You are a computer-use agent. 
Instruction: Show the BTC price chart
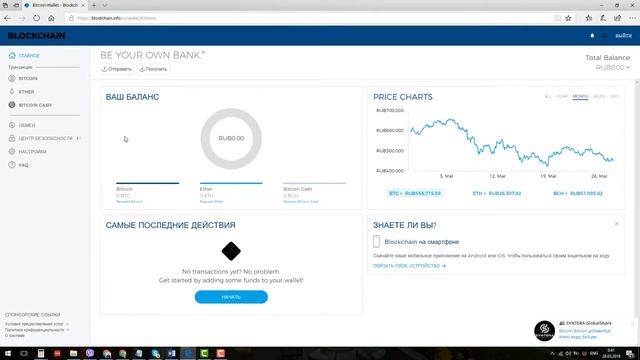[415, 193]
